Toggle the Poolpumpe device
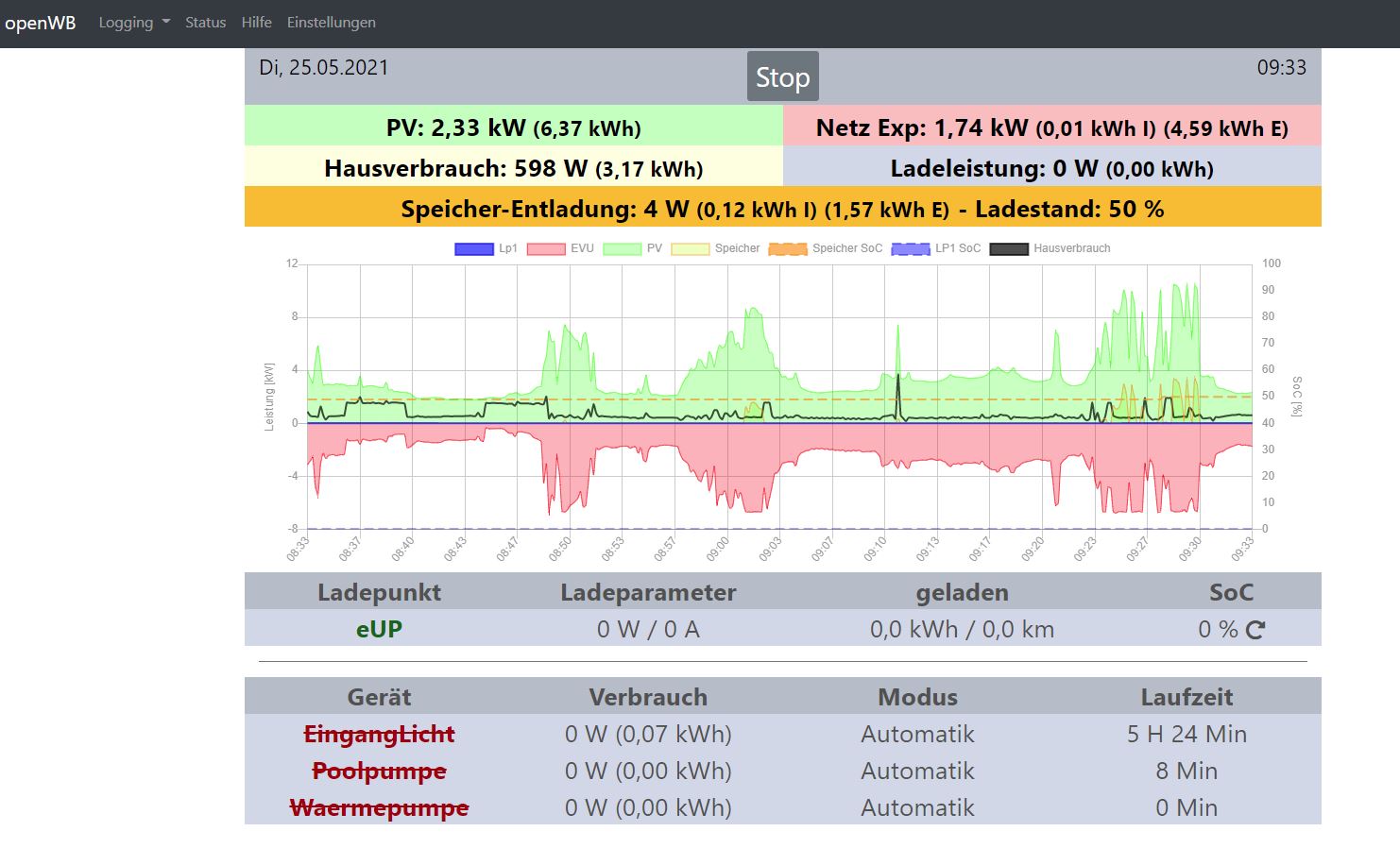 click(379, 772)
